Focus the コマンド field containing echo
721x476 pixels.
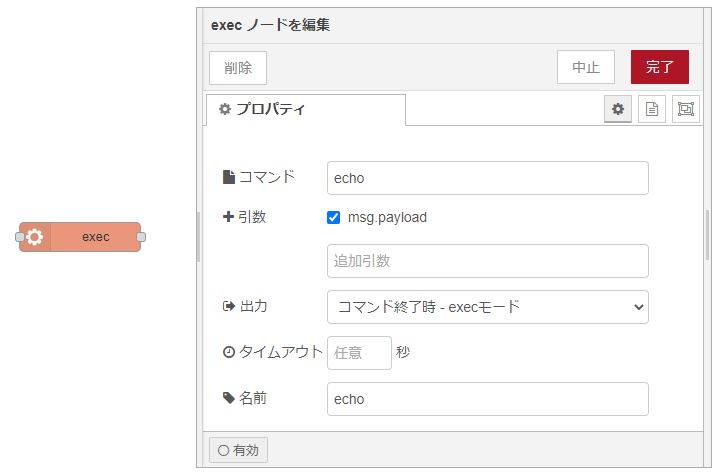coord(487,178)
